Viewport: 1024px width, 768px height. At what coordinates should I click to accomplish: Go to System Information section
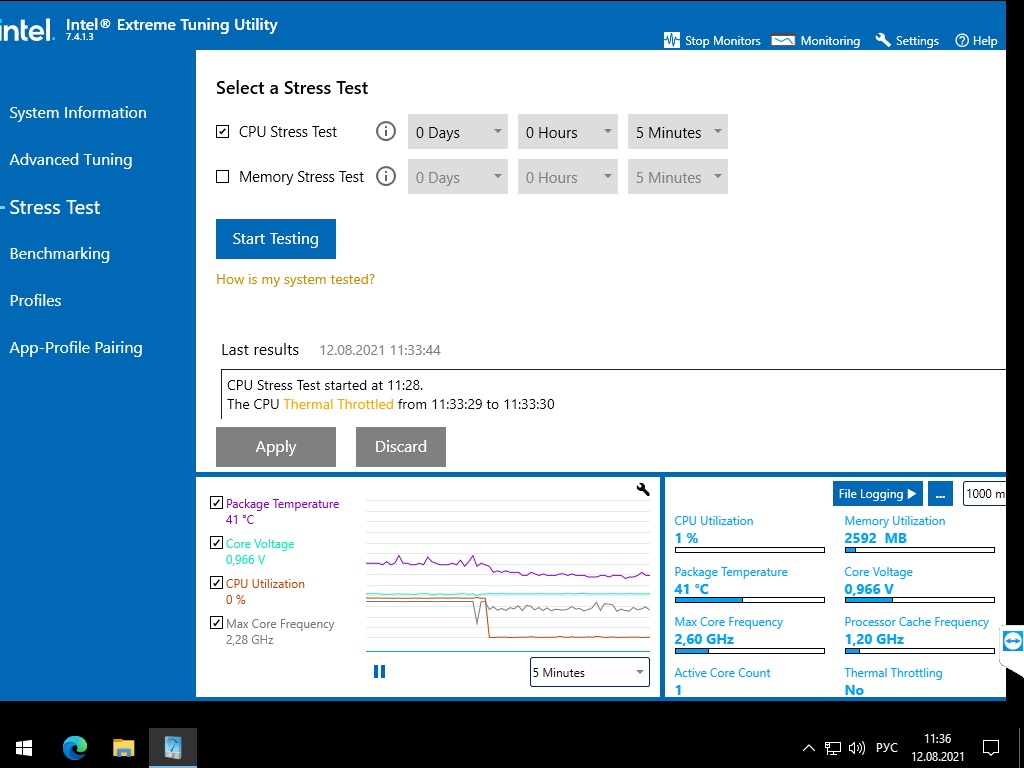78,112
